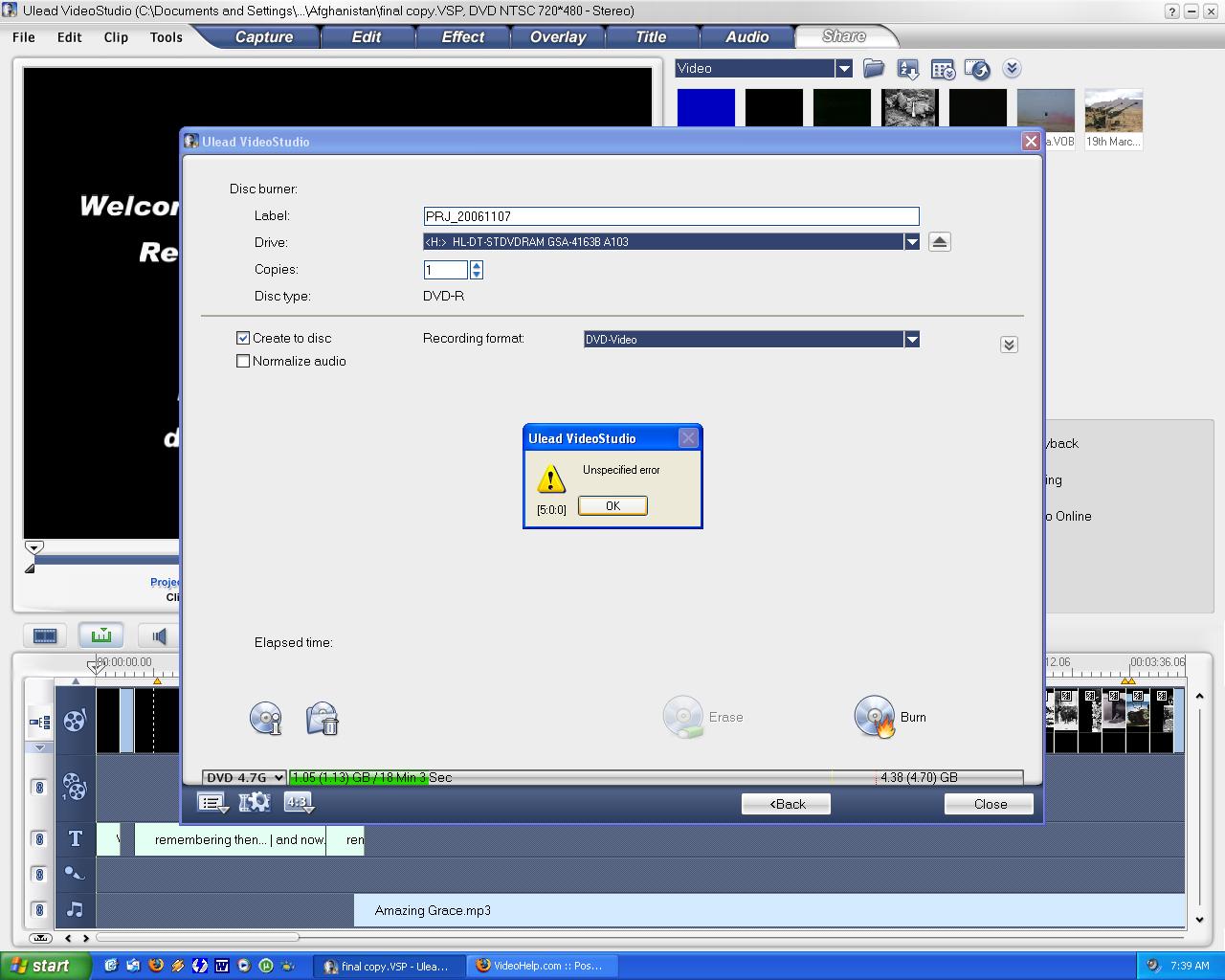Screen dimensions: 1225x980
Task: Increase the number of Copies
Action: pyautogui.click(x=477, y=265)
